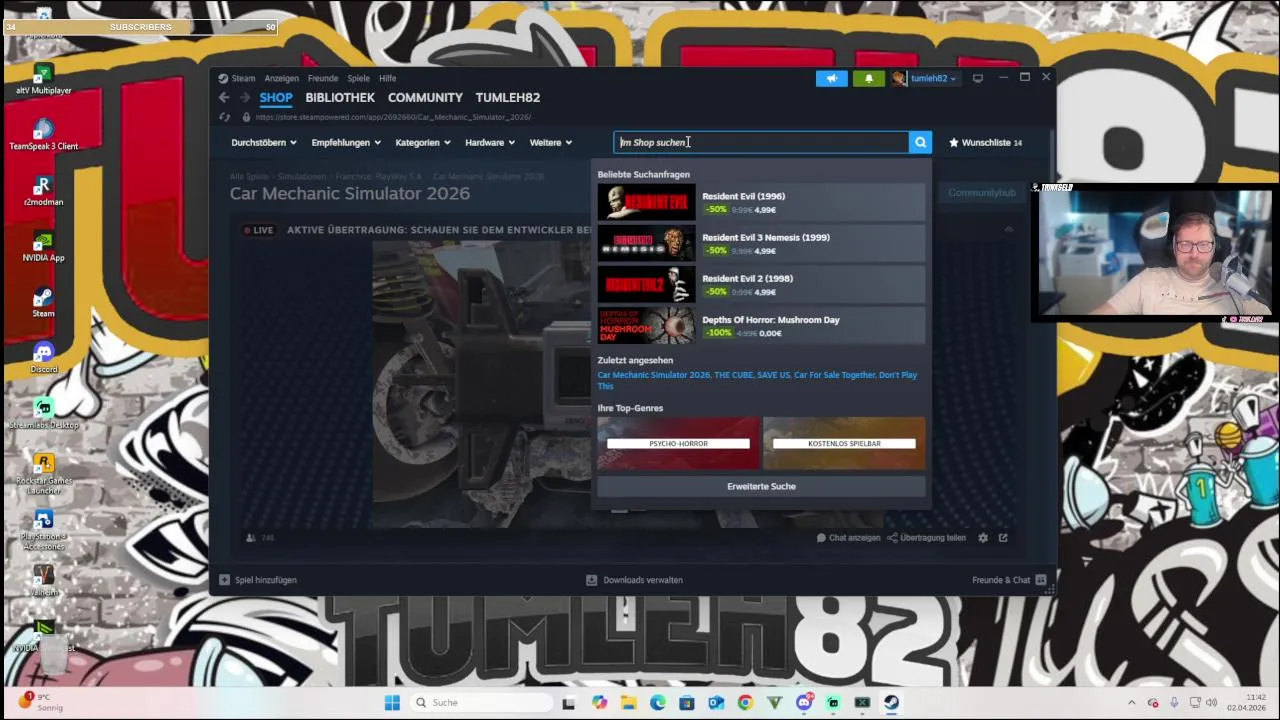Image resolution: width=1280 pixels, height=720 pixels.
Task: Click Chat anzeigen
Action: point(848,538)
